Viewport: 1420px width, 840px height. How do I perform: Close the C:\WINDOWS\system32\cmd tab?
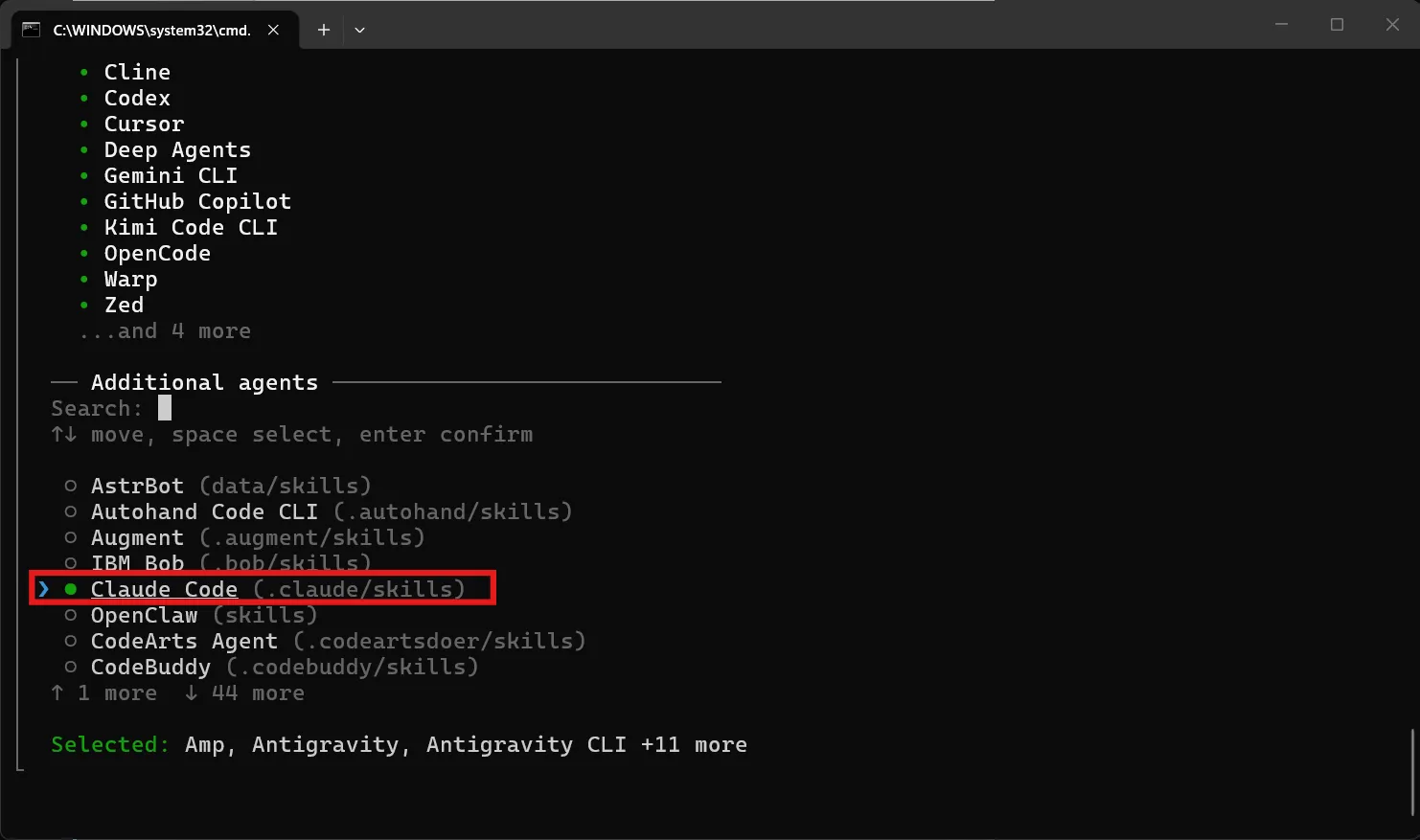click(273, 30)
